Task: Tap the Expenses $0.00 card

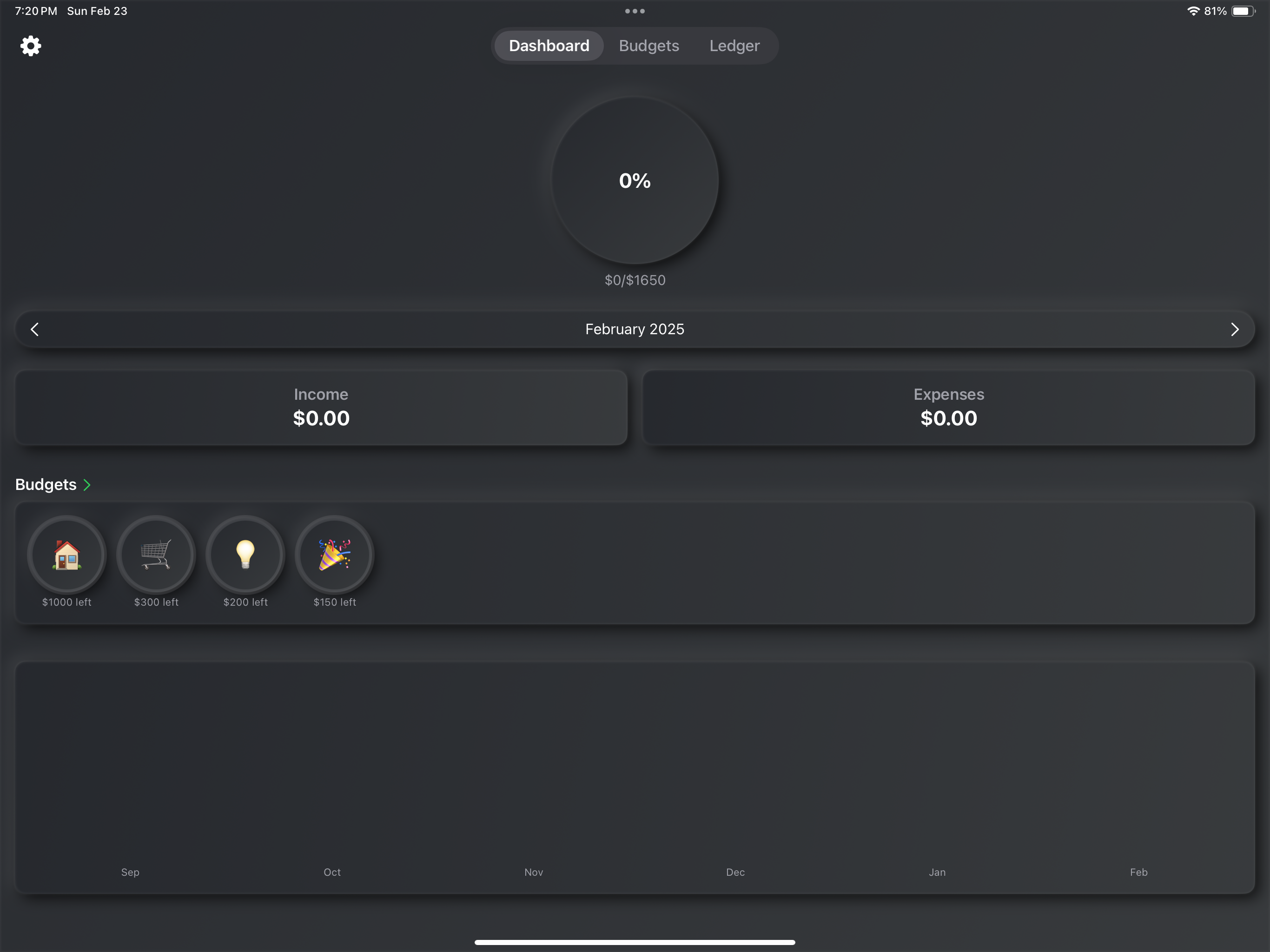Action: pos(948,408)
